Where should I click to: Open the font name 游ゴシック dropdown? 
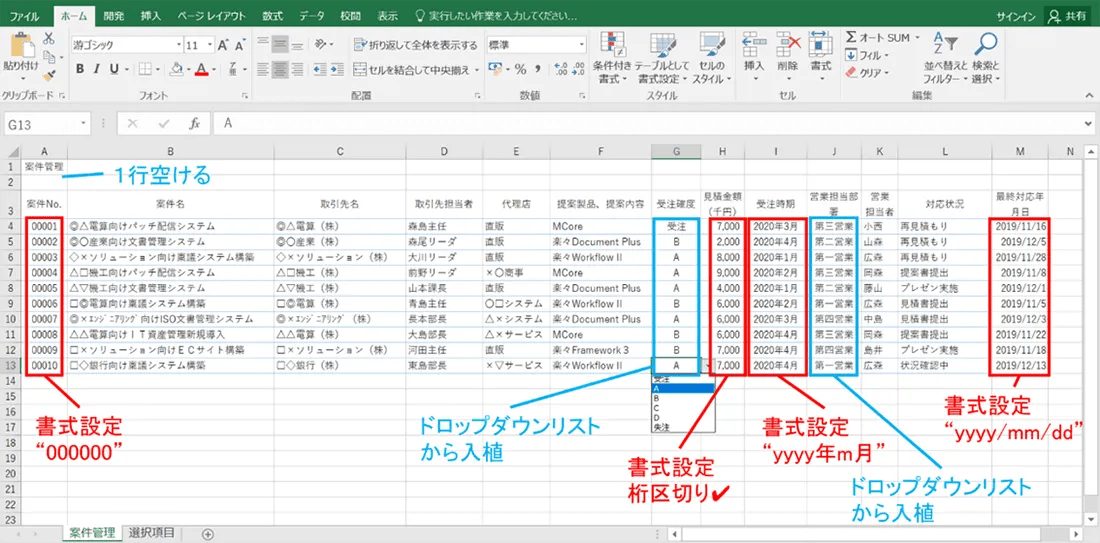point(178,45)
